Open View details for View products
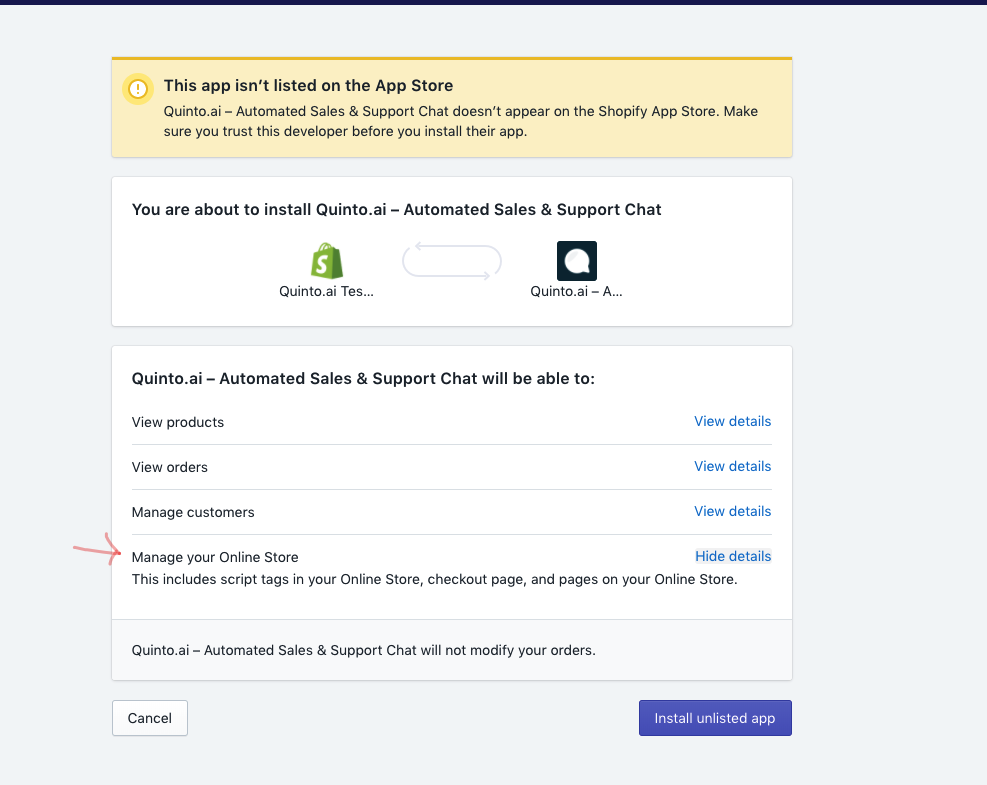The image size is (987, 785). coord(732,421)
